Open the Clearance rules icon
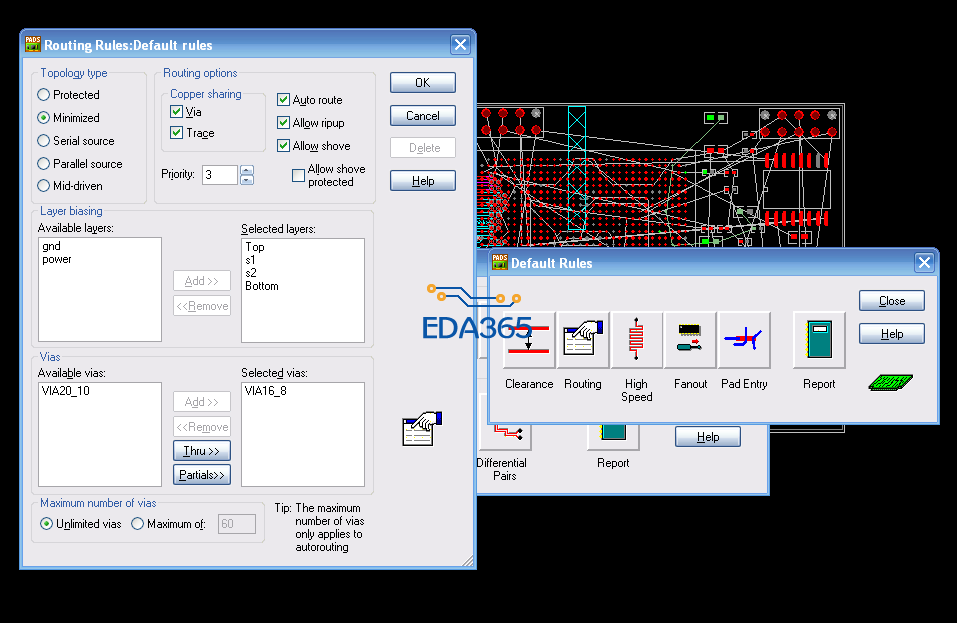 [x=529, y=340]
